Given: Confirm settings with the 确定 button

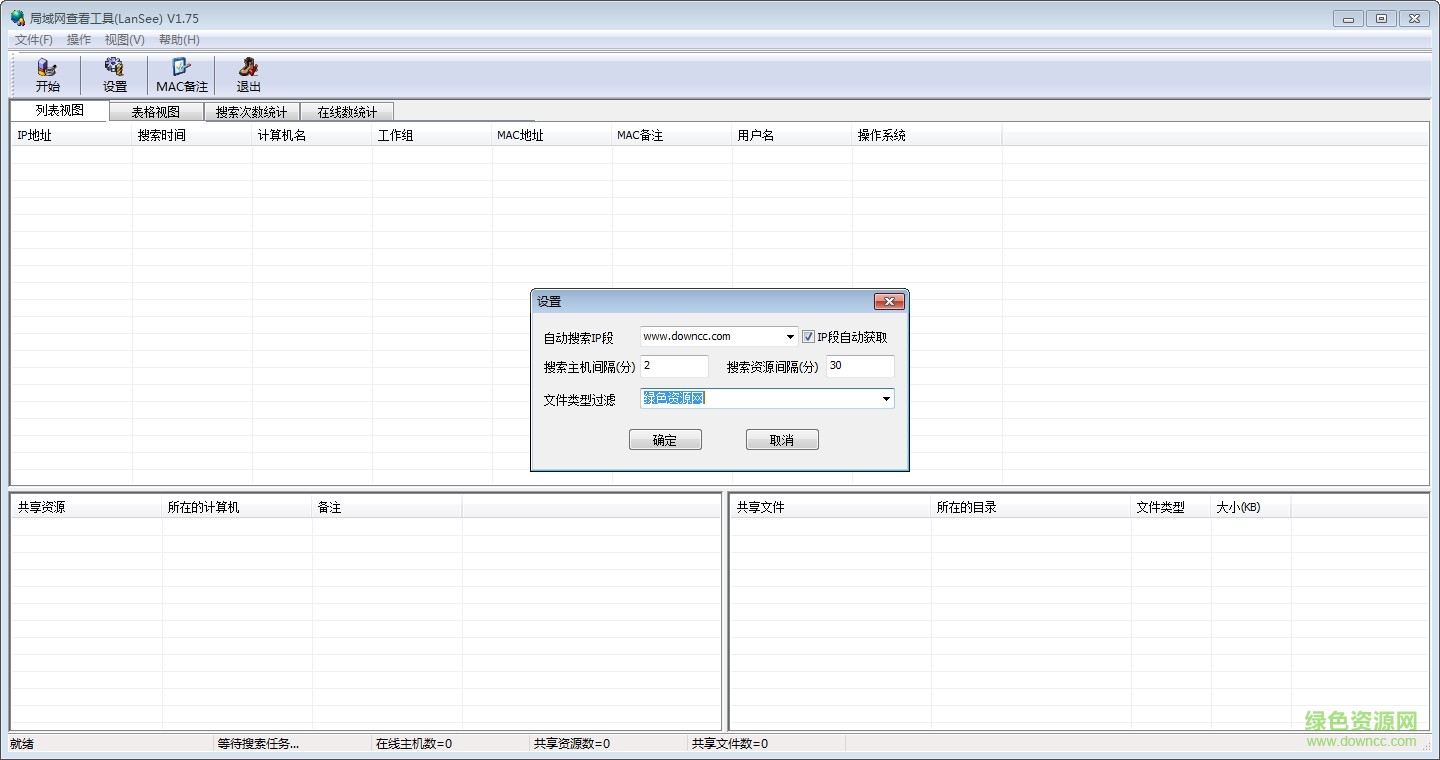Looking at the screenshot, I should (x=665, y=440).
